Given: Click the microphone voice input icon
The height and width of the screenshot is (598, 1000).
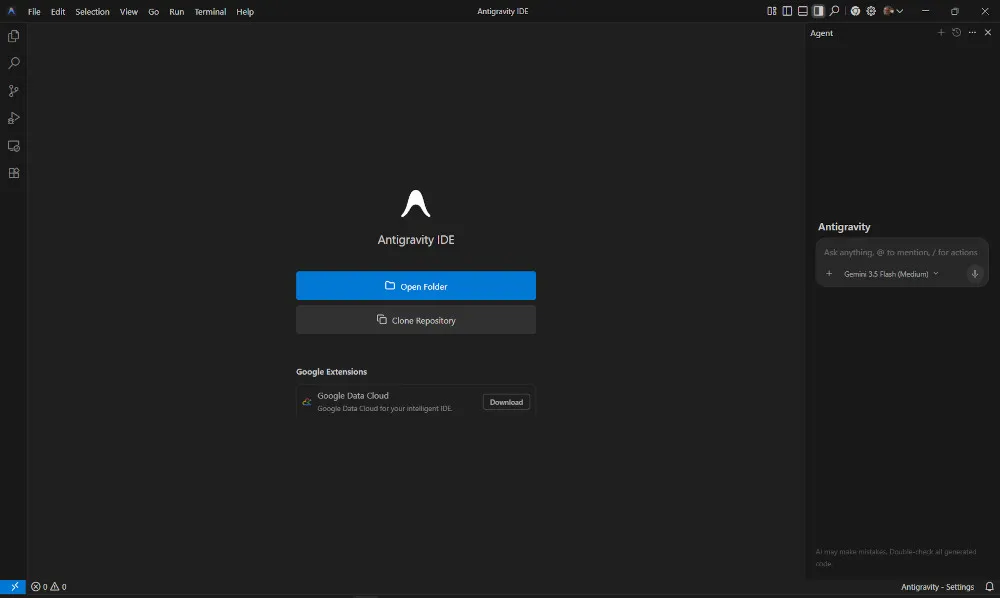Looking at the screenshot, I should [974, 274].
